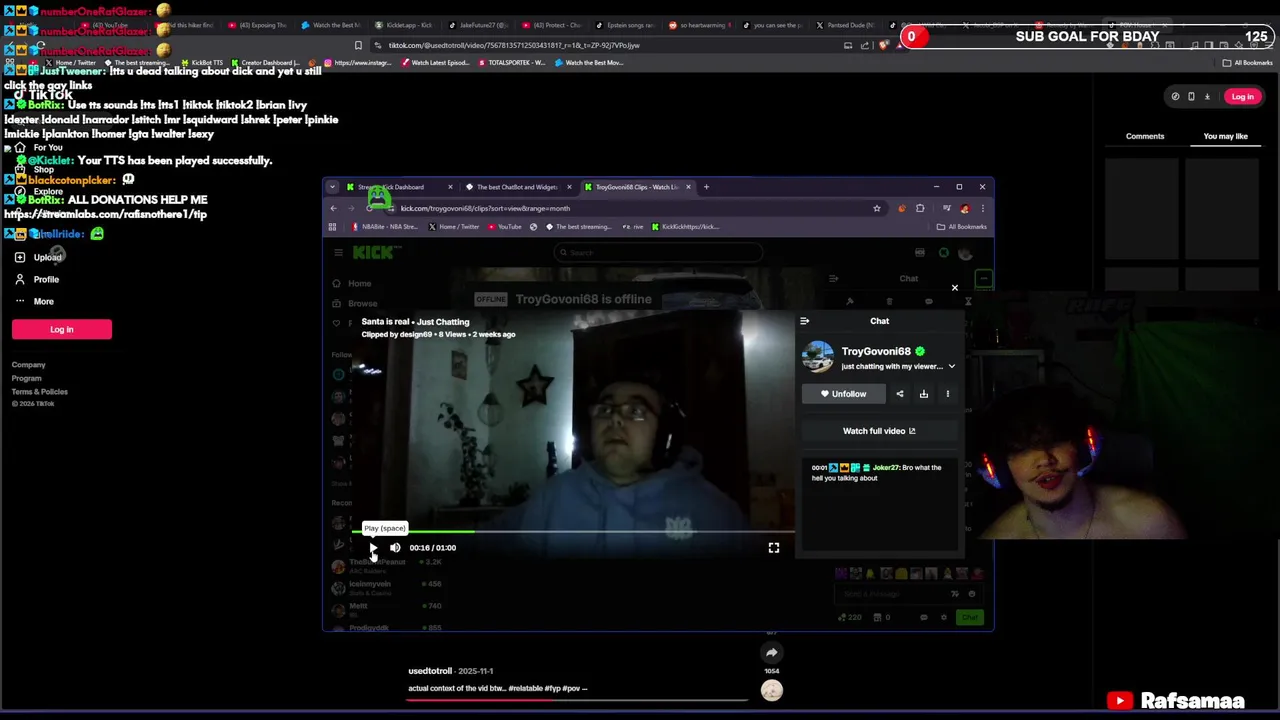Viewport: 1280px width, 720px height.
Task: Click the red Log in button in TikTok sidebar
Action: pyautogui.click(x=62, y=329)
